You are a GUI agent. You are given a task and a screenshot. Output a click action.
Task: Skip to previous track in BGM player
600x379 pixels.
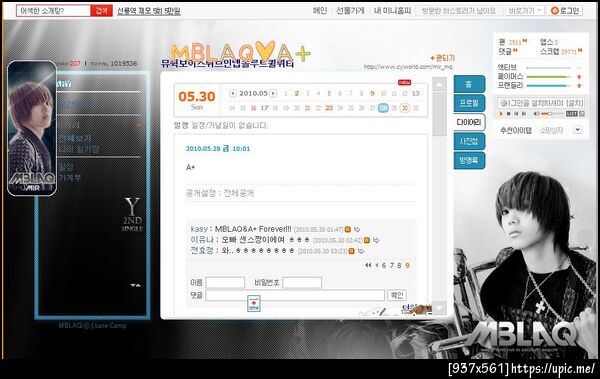[x=516, y=114]
